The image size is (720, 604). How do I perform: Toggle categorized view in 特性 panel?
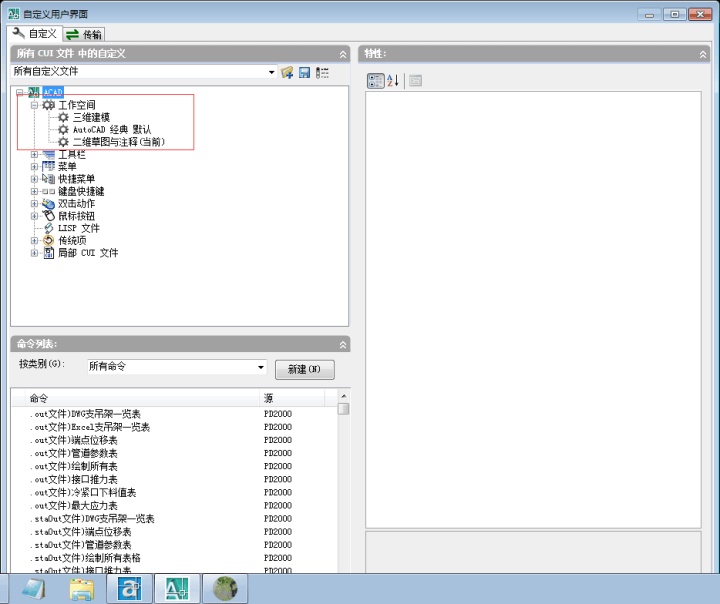tap(376, 81)
